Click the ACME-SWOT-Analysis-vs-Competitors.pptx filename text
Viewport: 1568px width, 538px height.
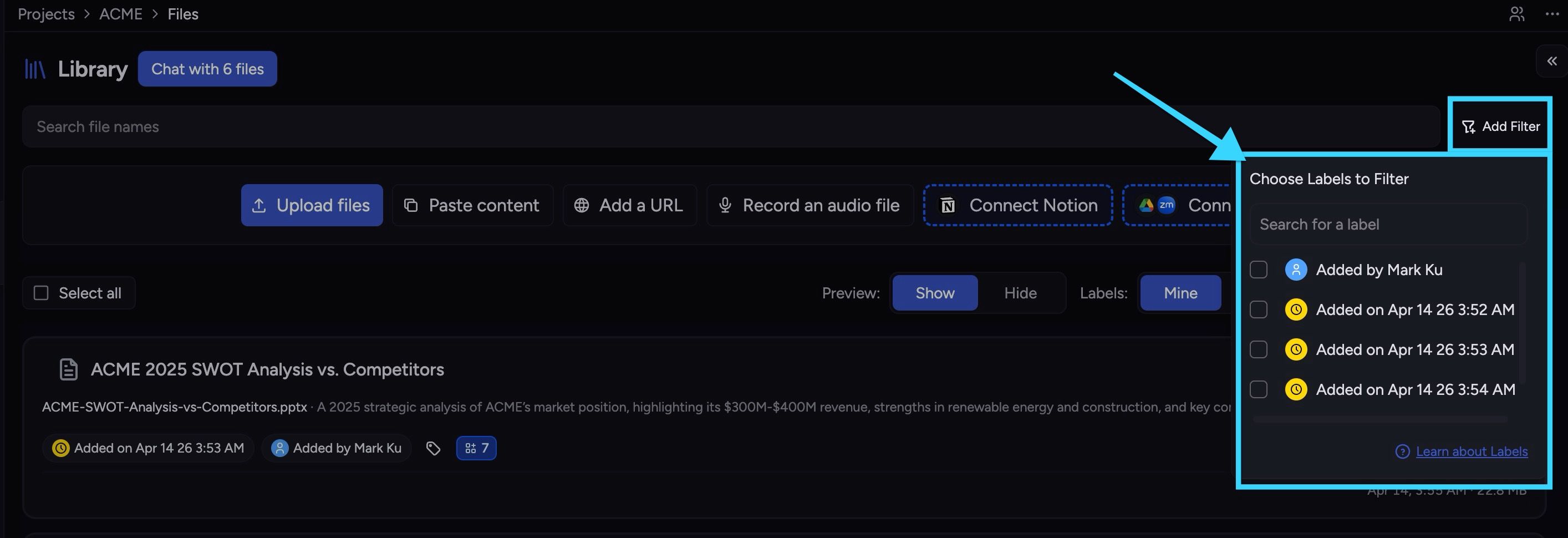click(x=174, y=407)
